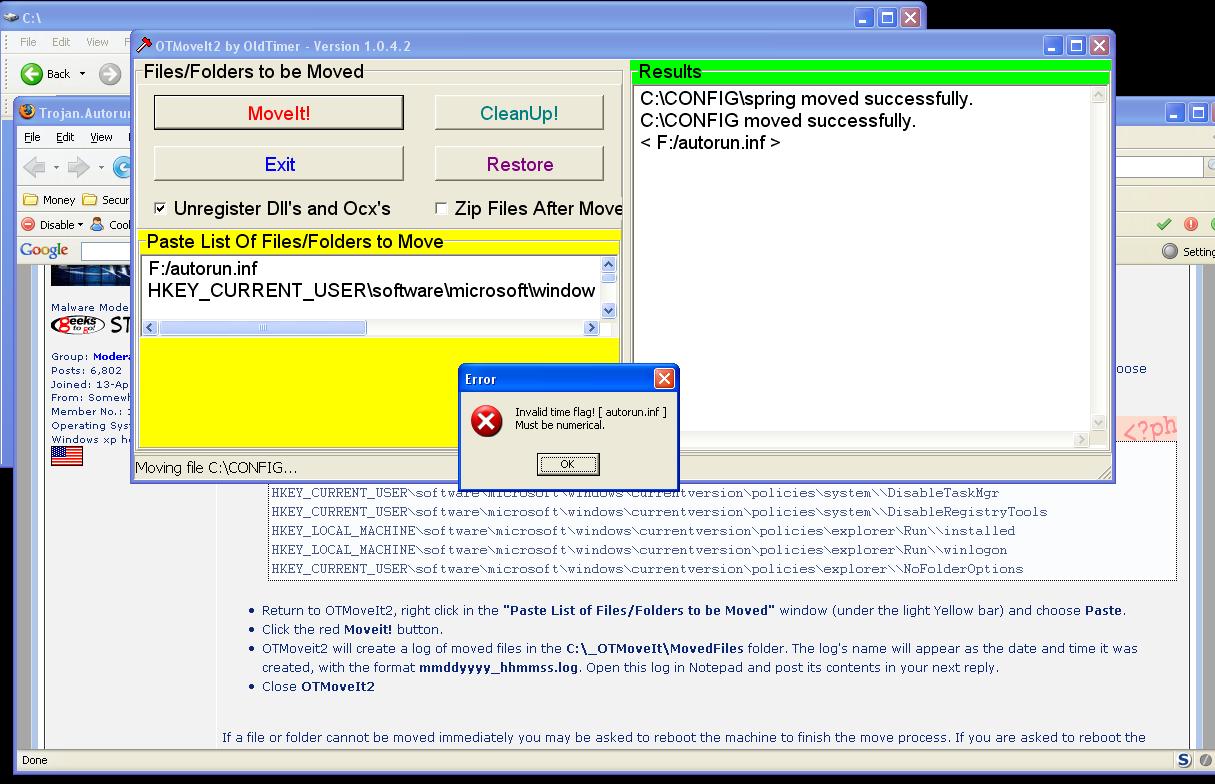Viewport: 1215px width, 784px height.
Task: Click '< F:/autorun.inf >' result line
Action: pos(710,143)
